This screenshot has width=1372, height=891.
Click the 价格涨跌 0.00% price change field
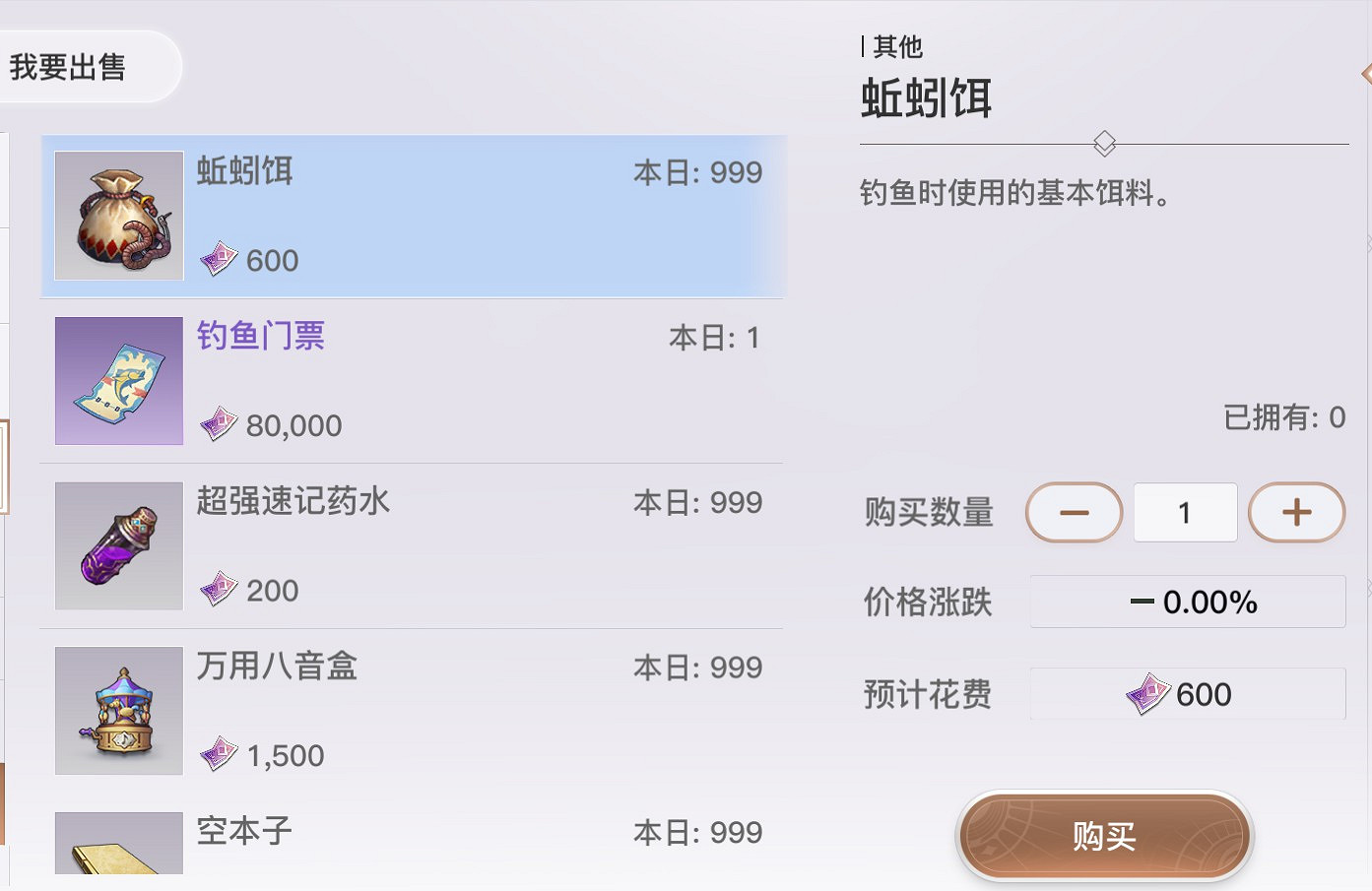tap(1188, 602)
